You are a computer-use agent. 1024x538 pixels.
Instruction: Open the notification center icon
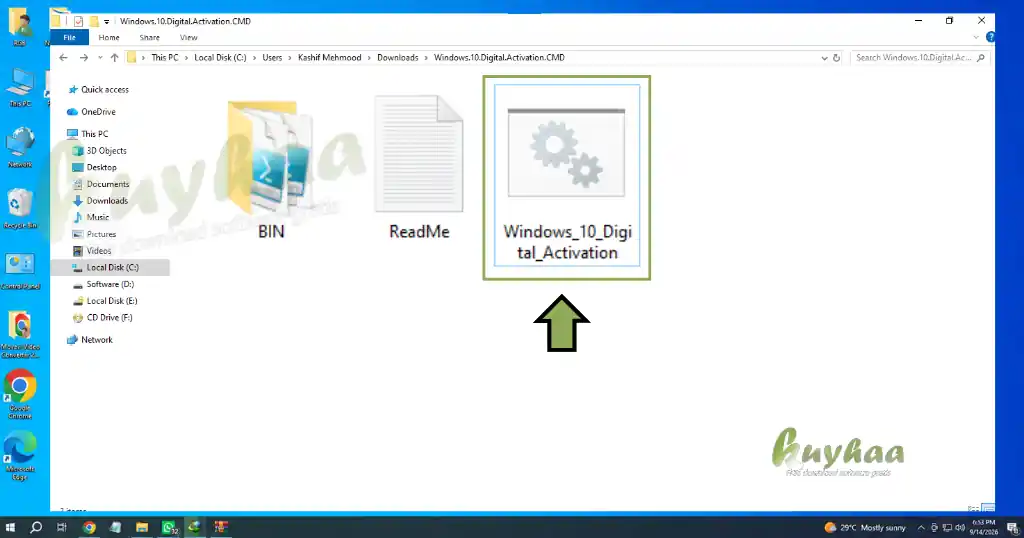pyautogui.click(x=1012, y=528)
